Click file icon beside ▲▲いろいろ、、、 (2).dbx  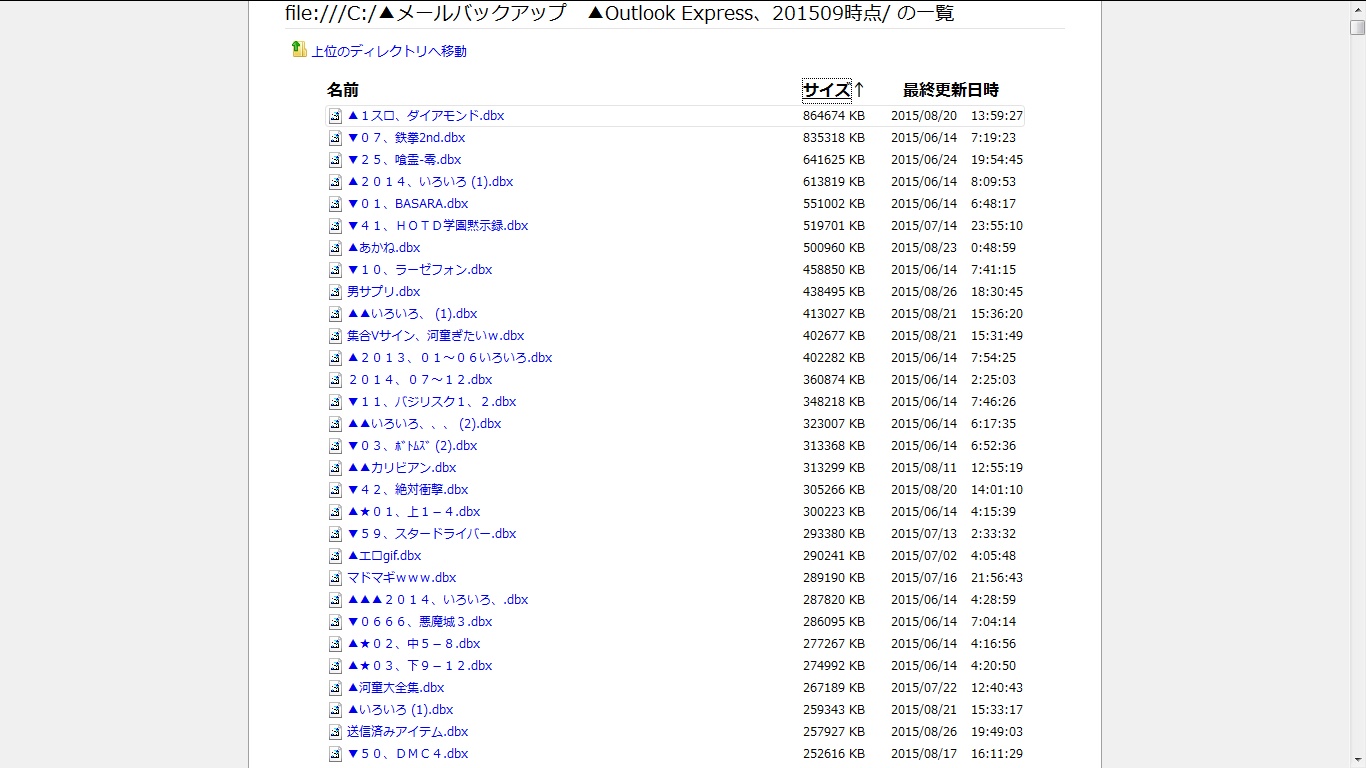[x=336, y=424]
